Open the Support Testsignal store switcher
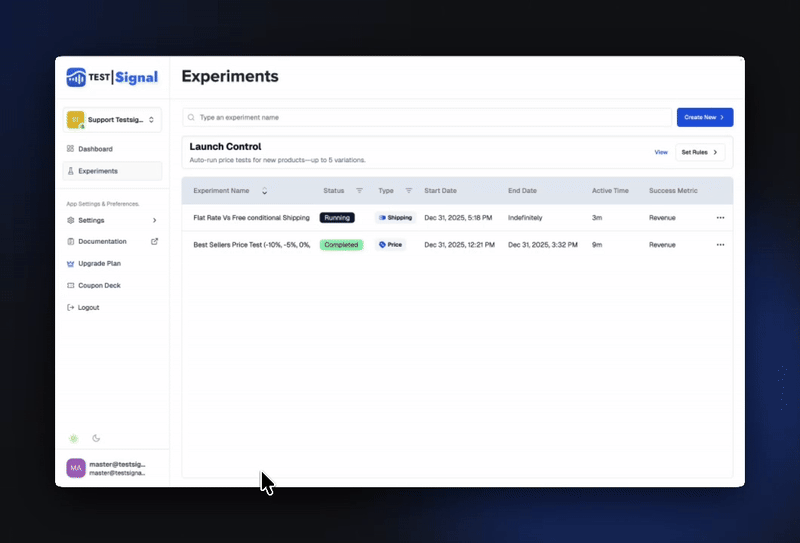 tap(112, 120)
